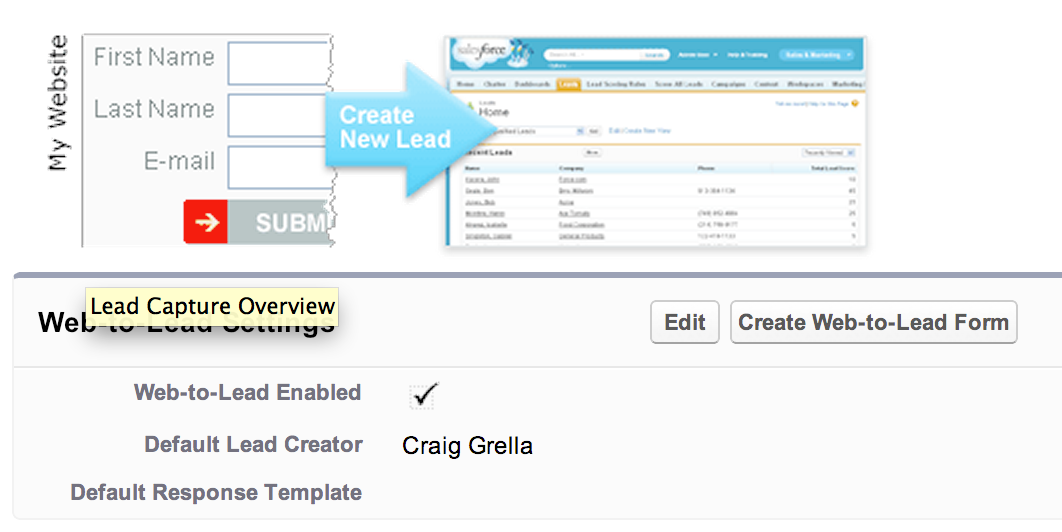
Task: Click the Default Lead Creator label
Action: pyautogui.click(x=253, y=445)
